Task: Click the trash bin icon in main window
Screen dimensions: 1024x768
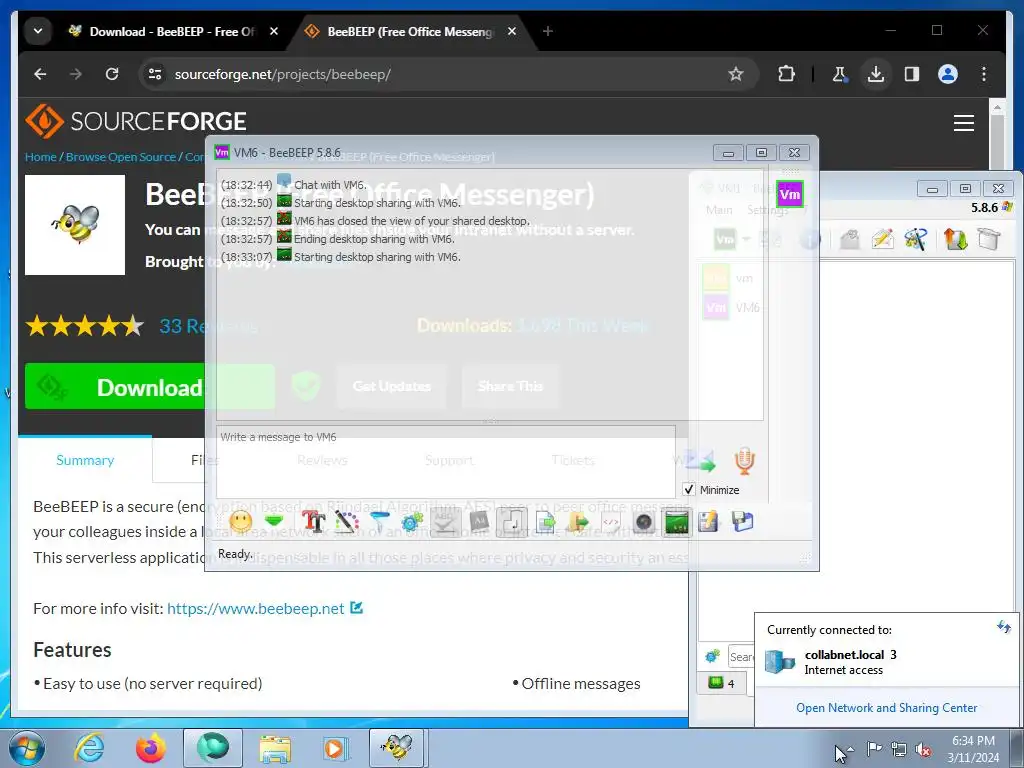Action: pos(989,239)
